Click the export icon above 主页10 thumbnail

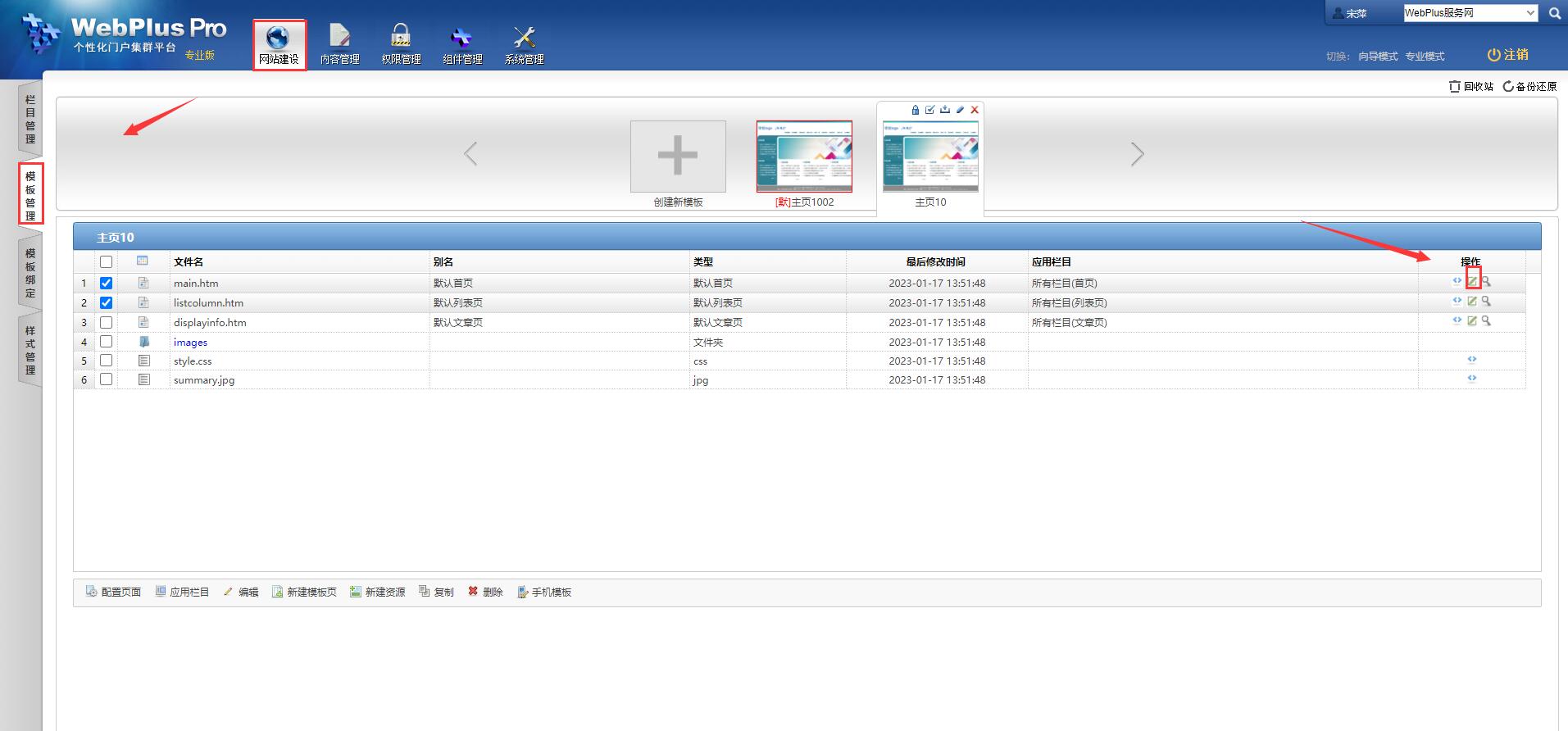(x=945, y=110)
